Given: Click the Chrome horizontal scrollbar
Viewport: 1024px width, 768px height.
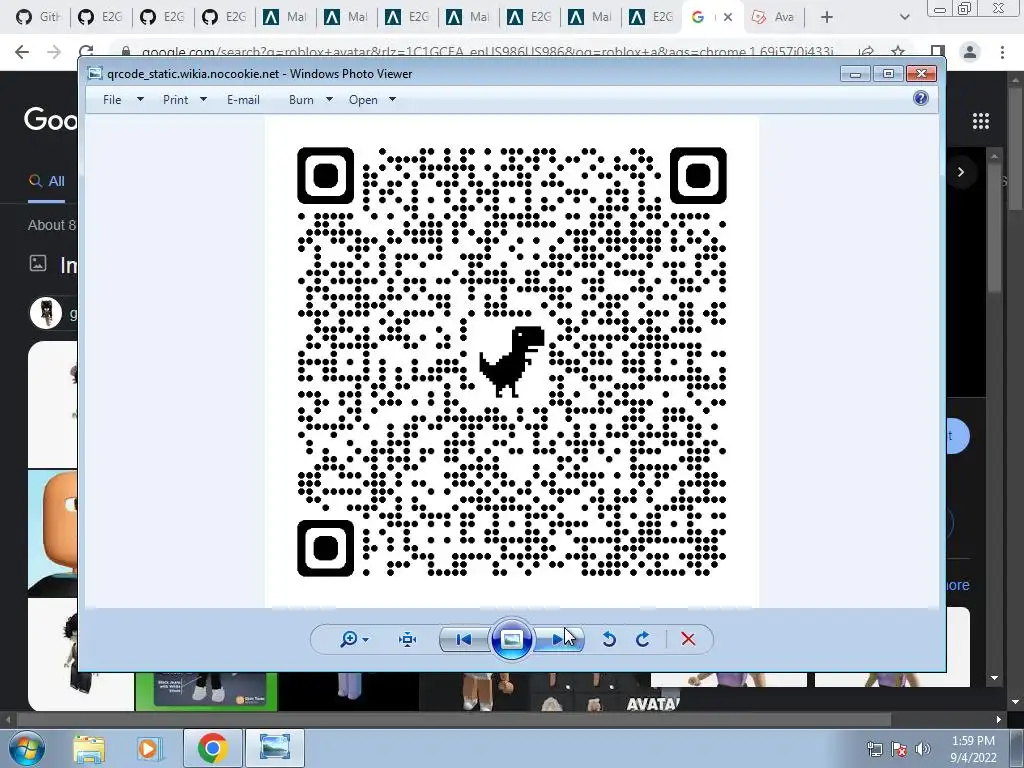Looking at the screenshot, I should [x=454, y=720].
